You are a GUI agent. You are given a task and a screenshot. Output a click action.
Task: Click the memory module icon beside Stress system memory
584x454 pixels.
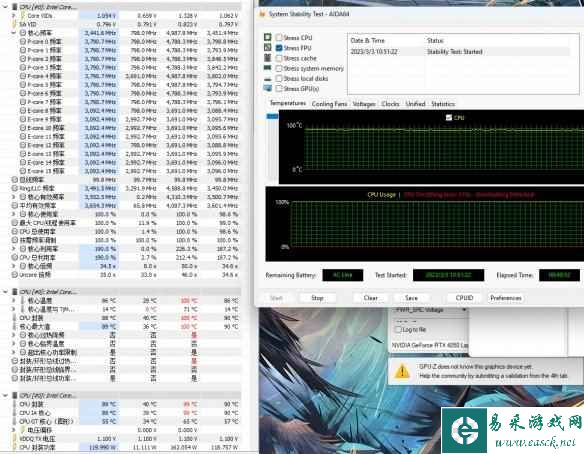(267, 68)
